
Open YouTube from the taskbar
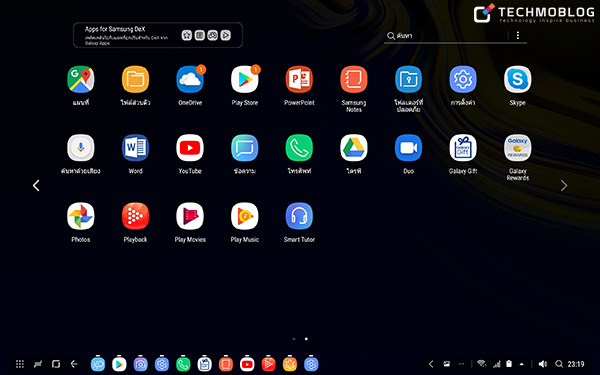tap(247, 364)
